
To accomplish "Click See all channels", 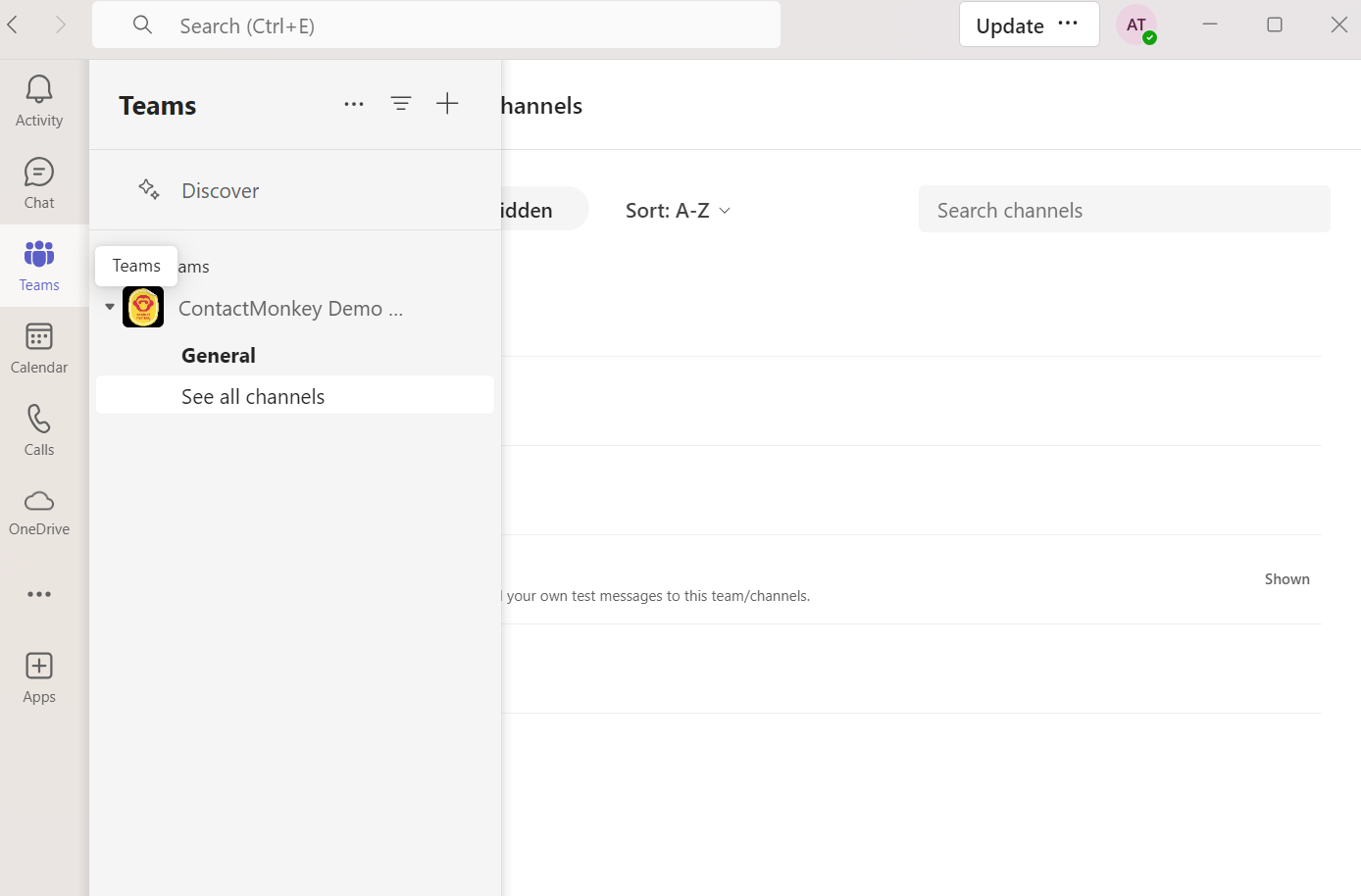I will (x=295, y=395).
